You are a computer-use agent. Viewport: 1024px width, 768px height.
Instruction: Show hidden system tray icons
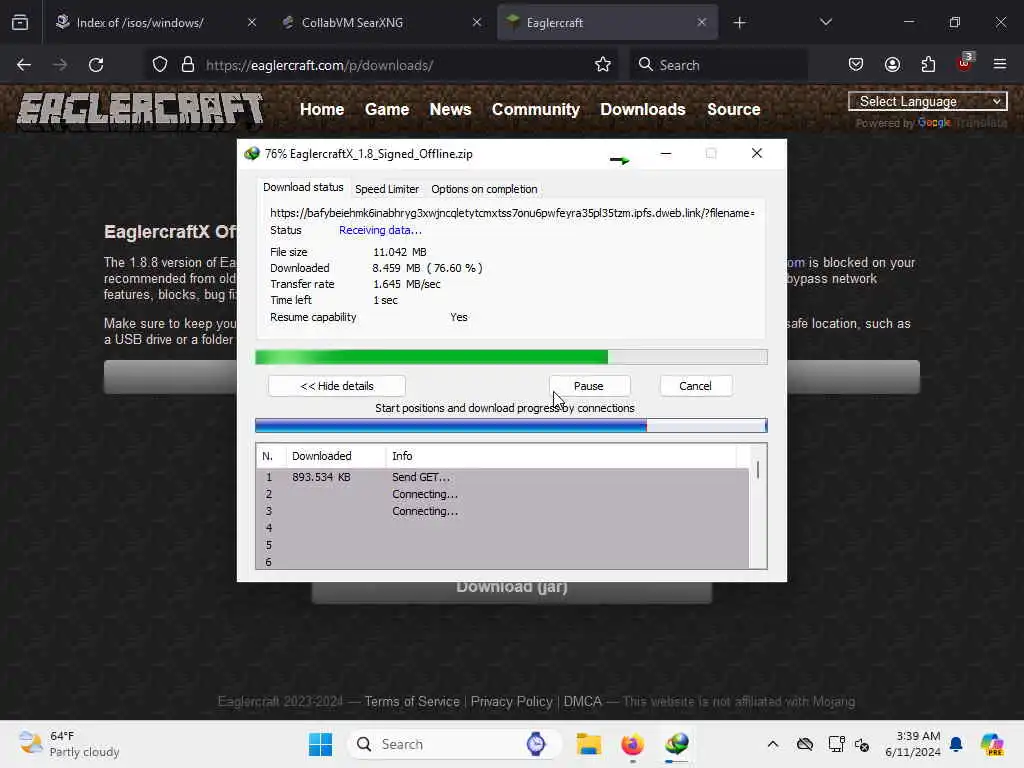click(773, 744)
